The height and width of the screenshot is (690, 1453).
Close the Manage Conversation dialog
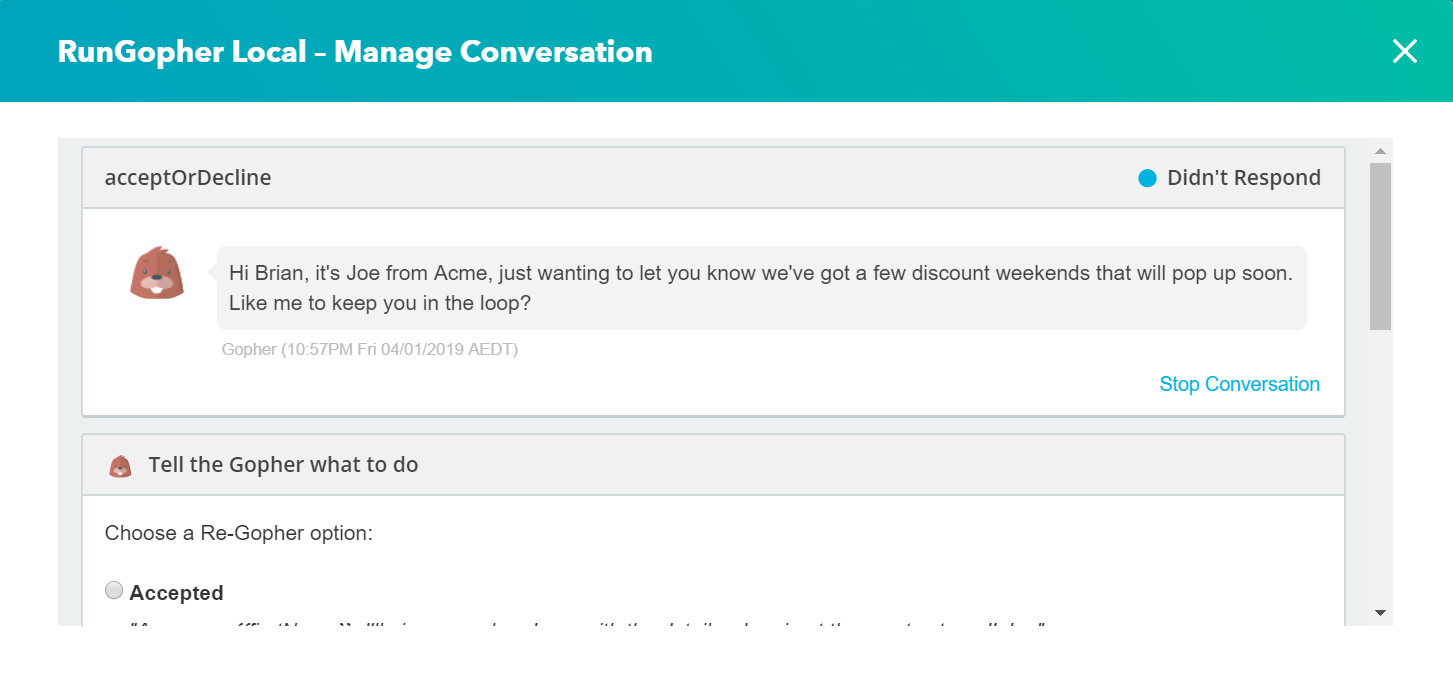click(x=1404, y=52)
